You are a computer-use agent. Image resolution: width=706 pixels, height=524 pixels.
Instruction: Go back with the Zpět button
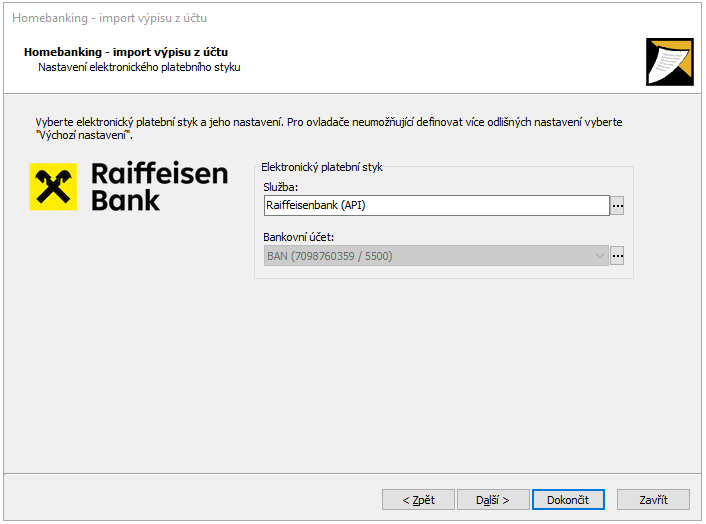(x=418, y=500)
